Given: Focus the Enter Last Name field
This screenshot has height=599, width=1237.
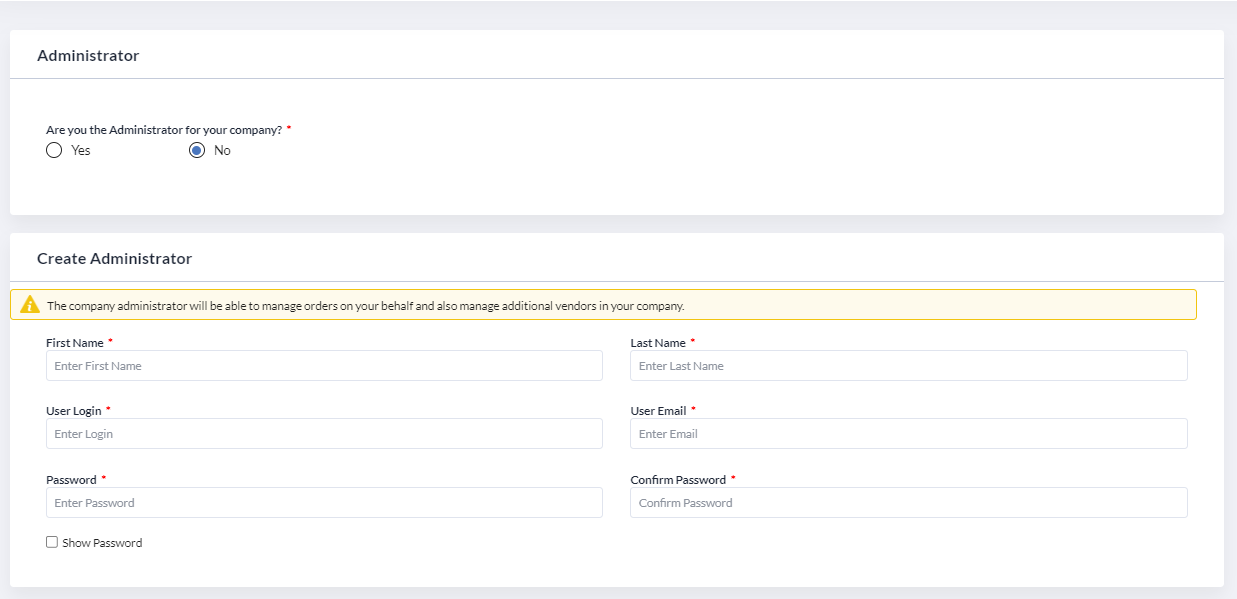Looking at the screenshot, I should pyautogui.click(x=909, y=365).
